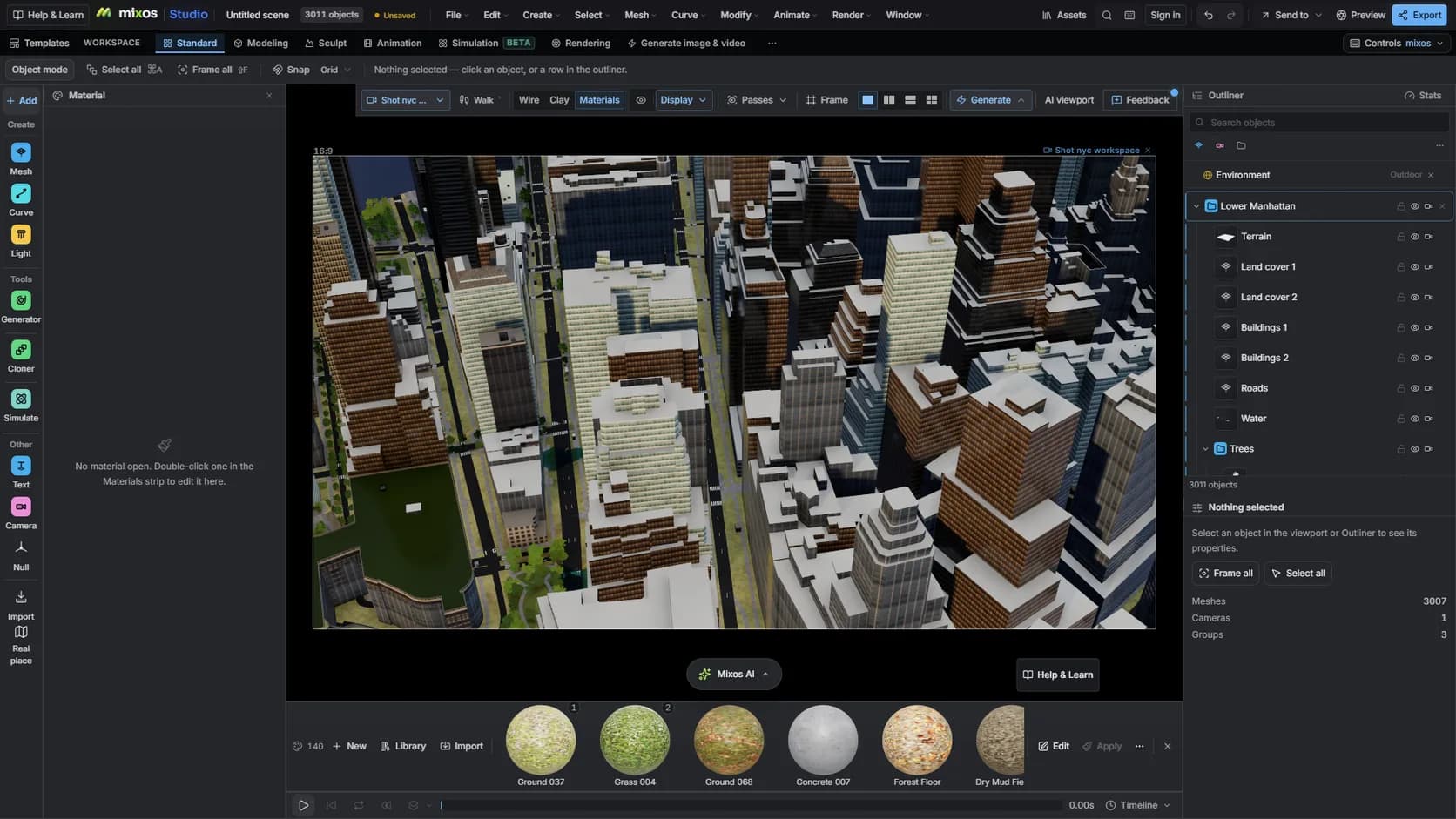Open the Display dropdown
Viewport: 1456px width, 819px height.
click(x=684, y=100)
